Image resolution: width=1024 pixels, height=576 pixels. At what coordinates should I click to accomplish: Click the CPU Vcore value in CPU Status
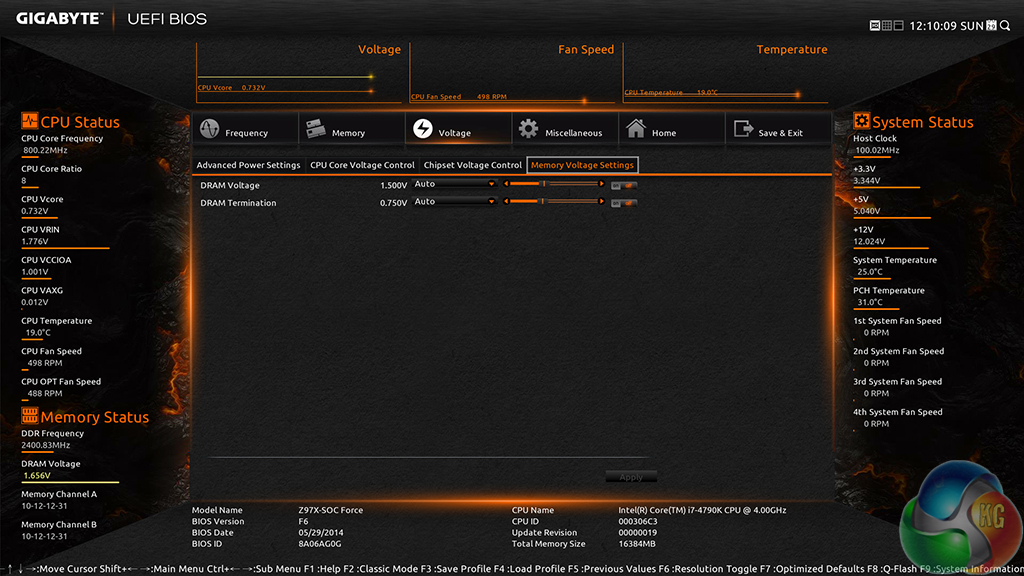point(35,211)
